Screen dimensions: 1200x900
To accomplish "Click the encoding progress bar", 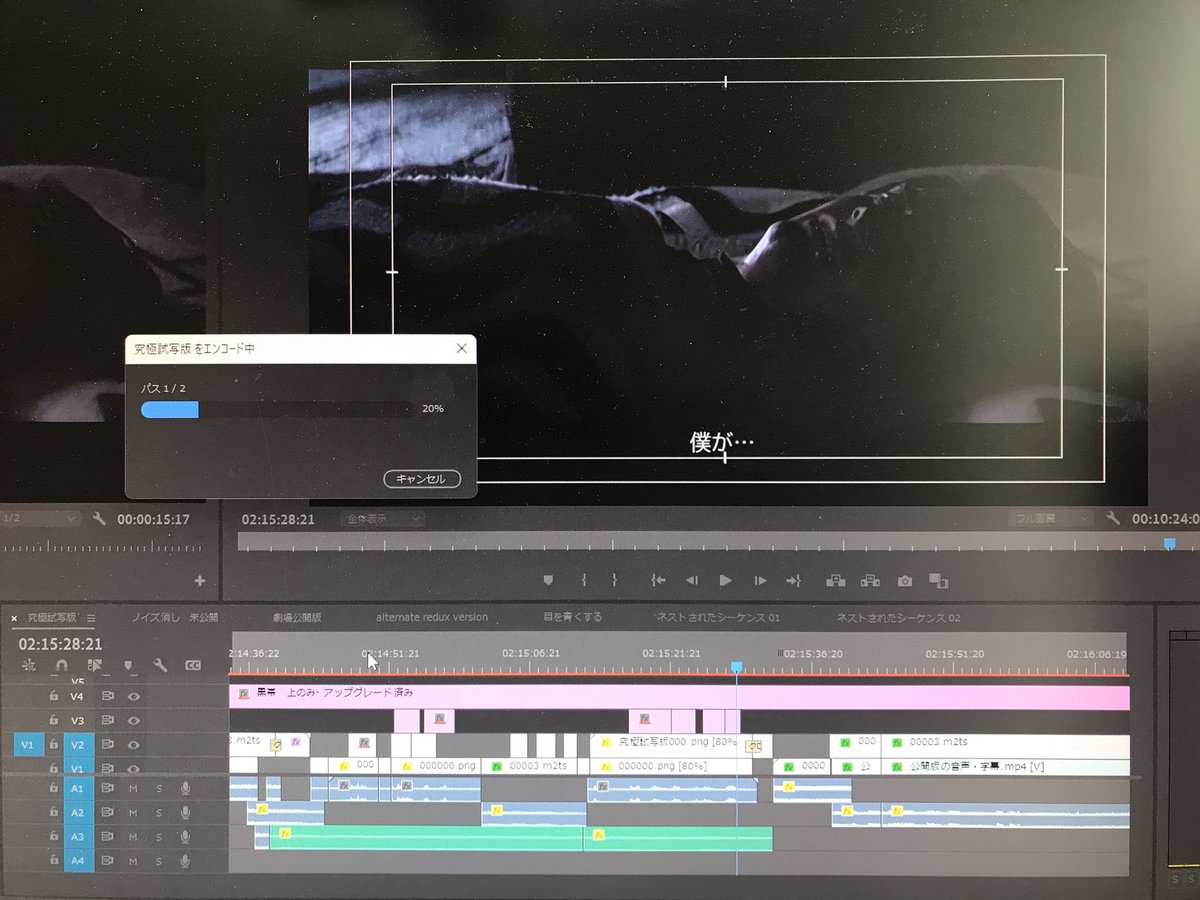I will (277, 408).
